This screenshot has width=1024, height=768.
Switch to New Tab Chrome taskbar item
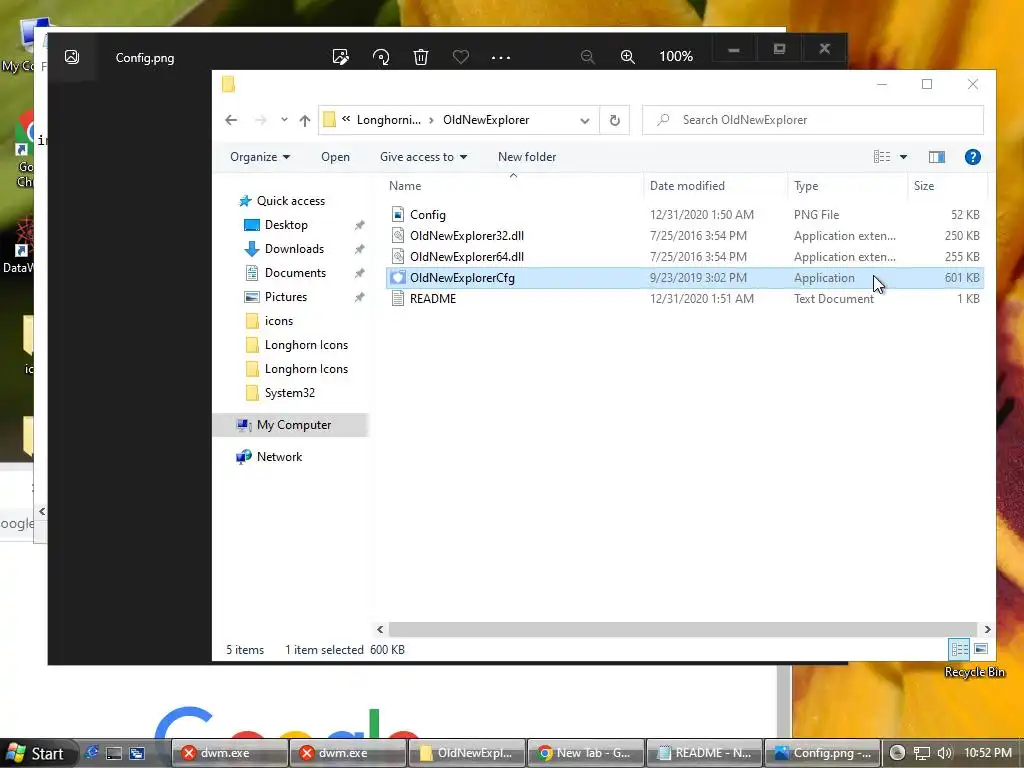[x=585, y=753]
